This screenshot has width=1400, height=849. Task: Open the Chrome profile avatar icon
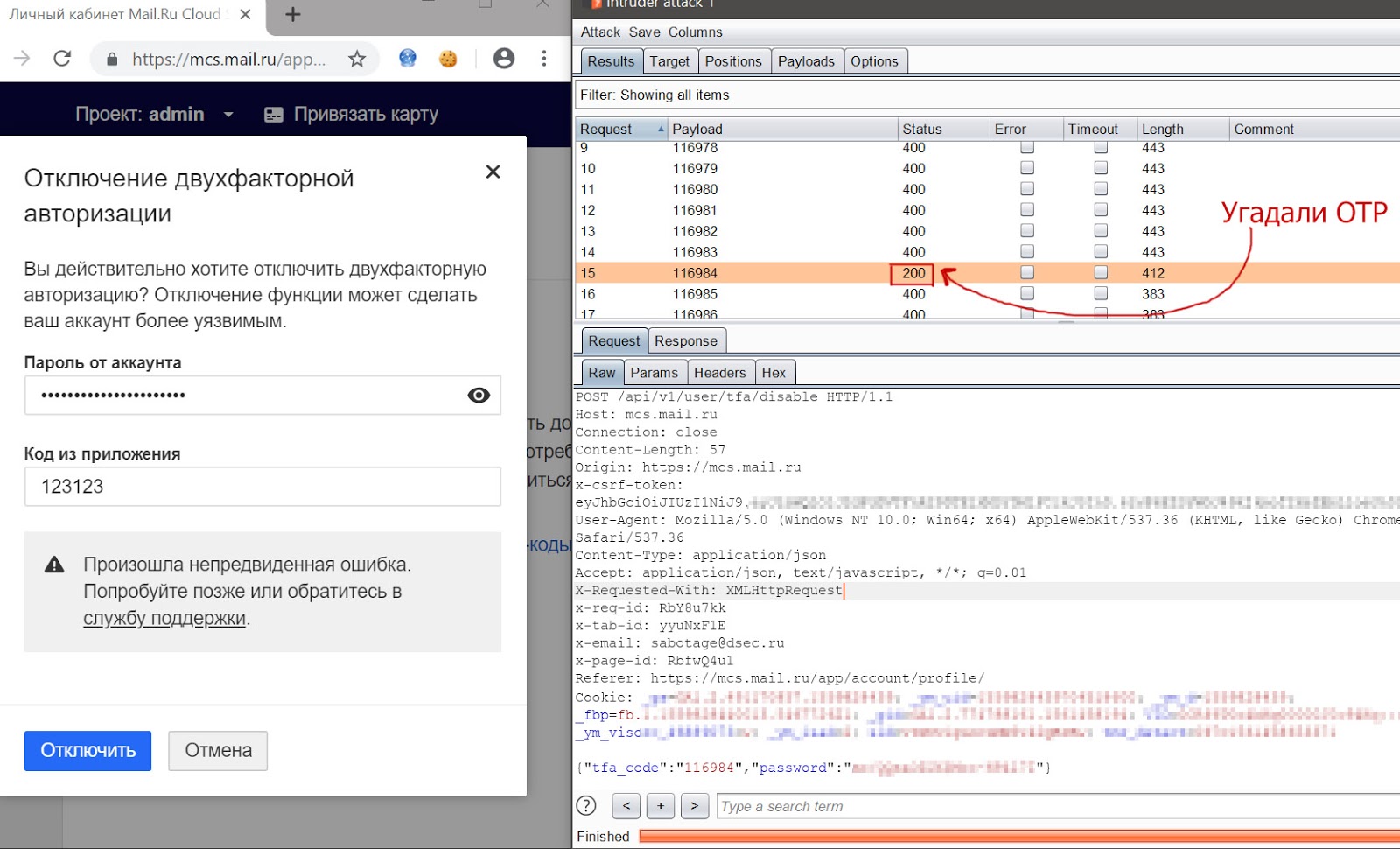pos(503,59)
